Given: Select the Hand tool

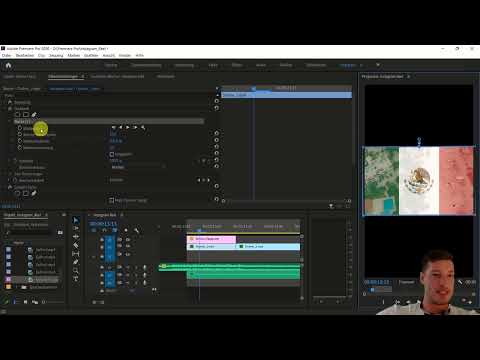Looking at the screenshot, I should (76, 270).
